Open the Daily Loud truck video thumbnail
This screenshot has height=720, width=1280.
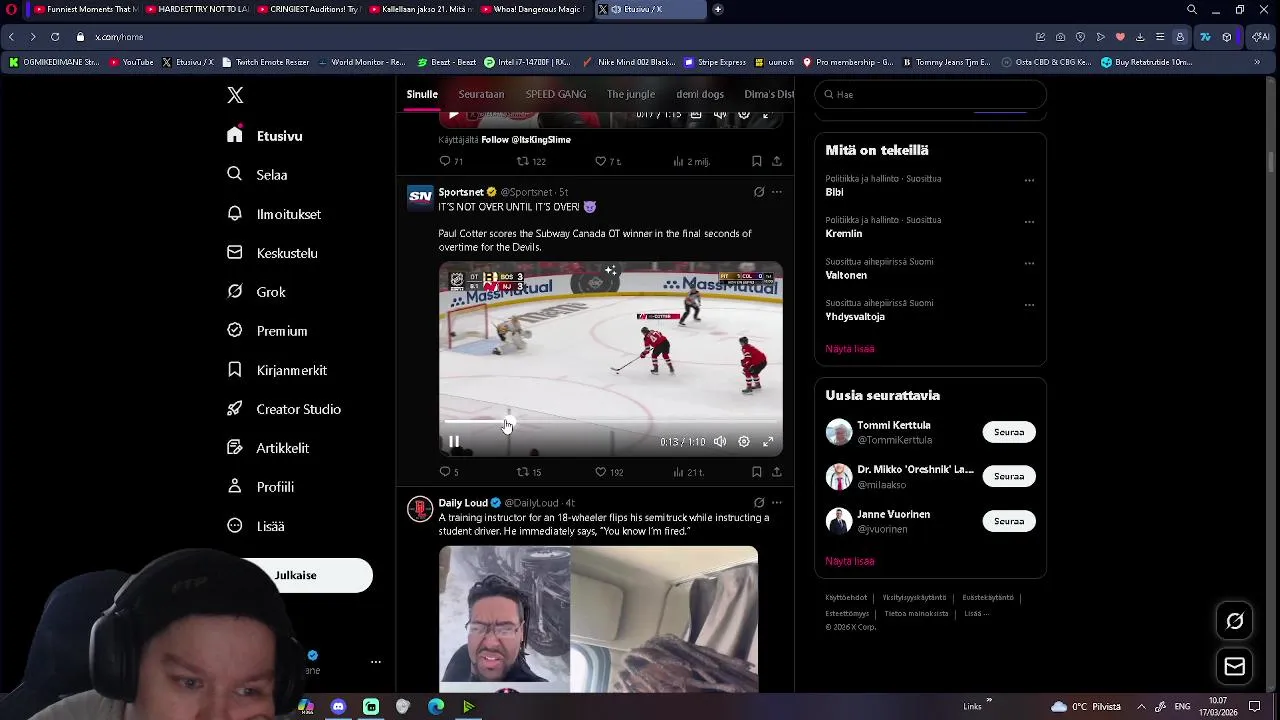click(598, 619)
